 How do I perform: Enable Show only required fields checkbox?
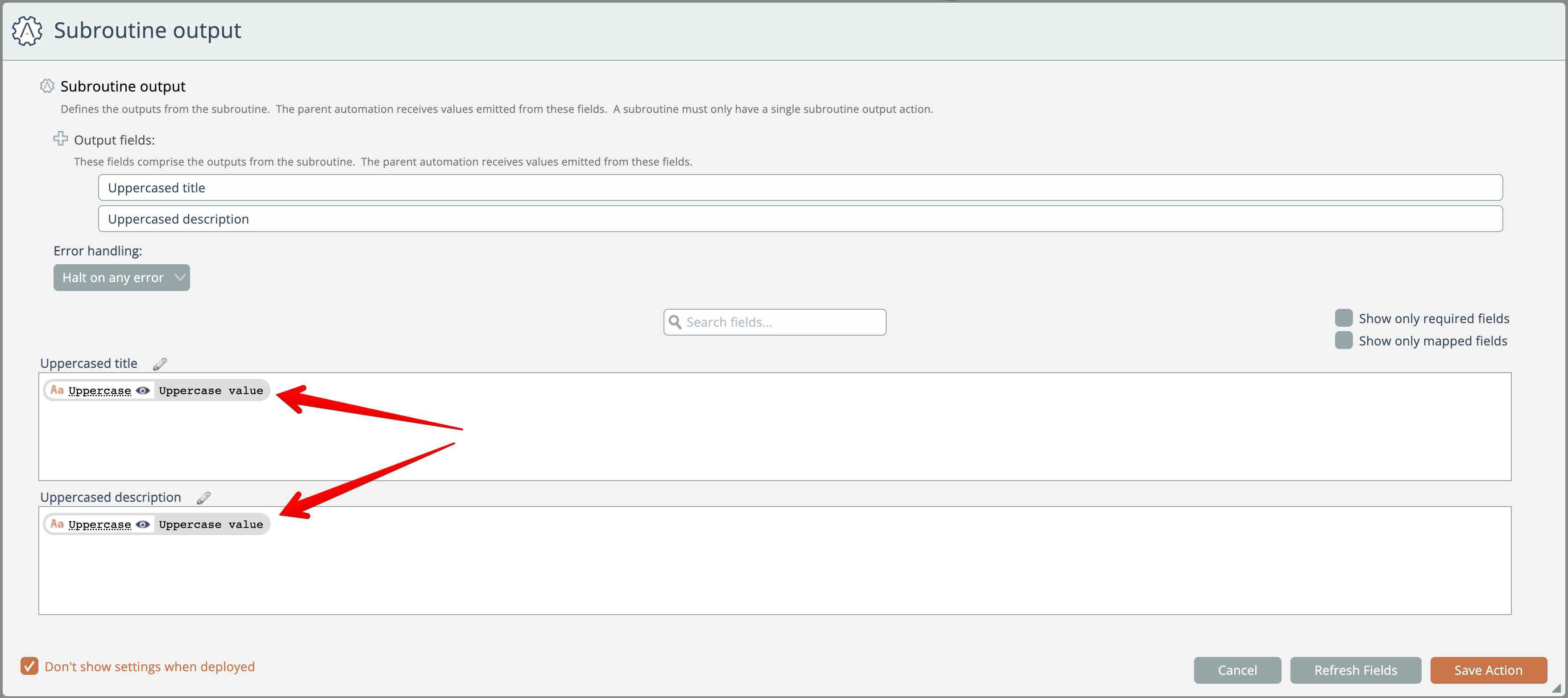1344,318
